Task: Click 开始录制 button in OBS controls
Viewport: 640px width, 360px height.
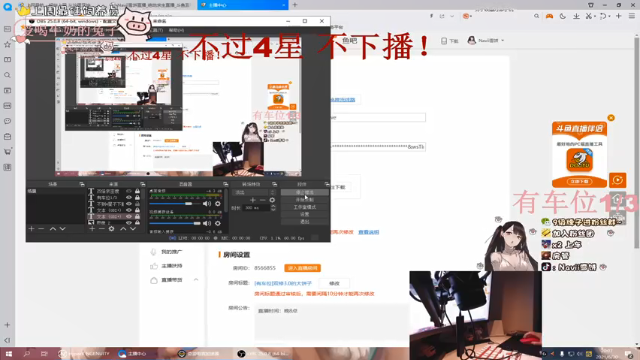Action: tap(304, 200)
